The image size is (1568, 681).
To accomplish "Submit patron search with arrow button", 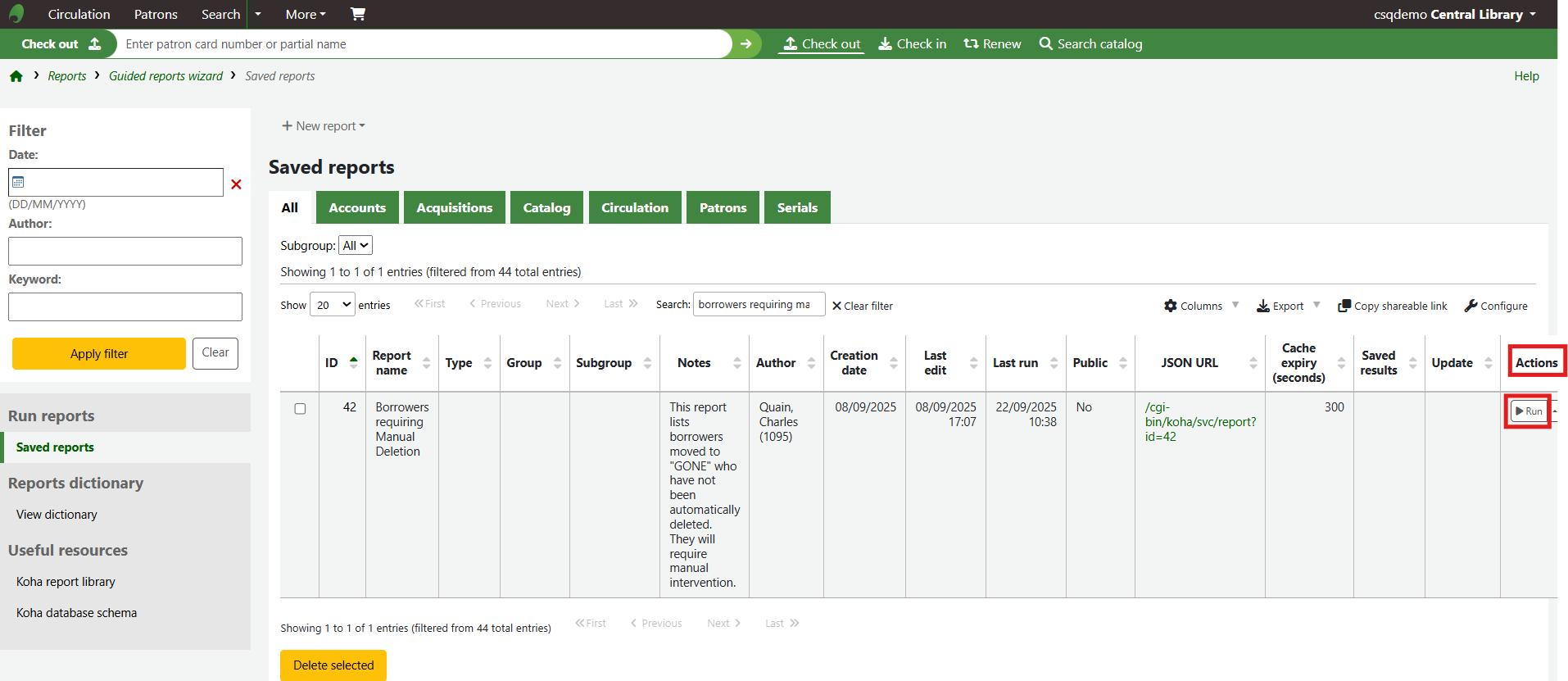I will click(745, 44).
